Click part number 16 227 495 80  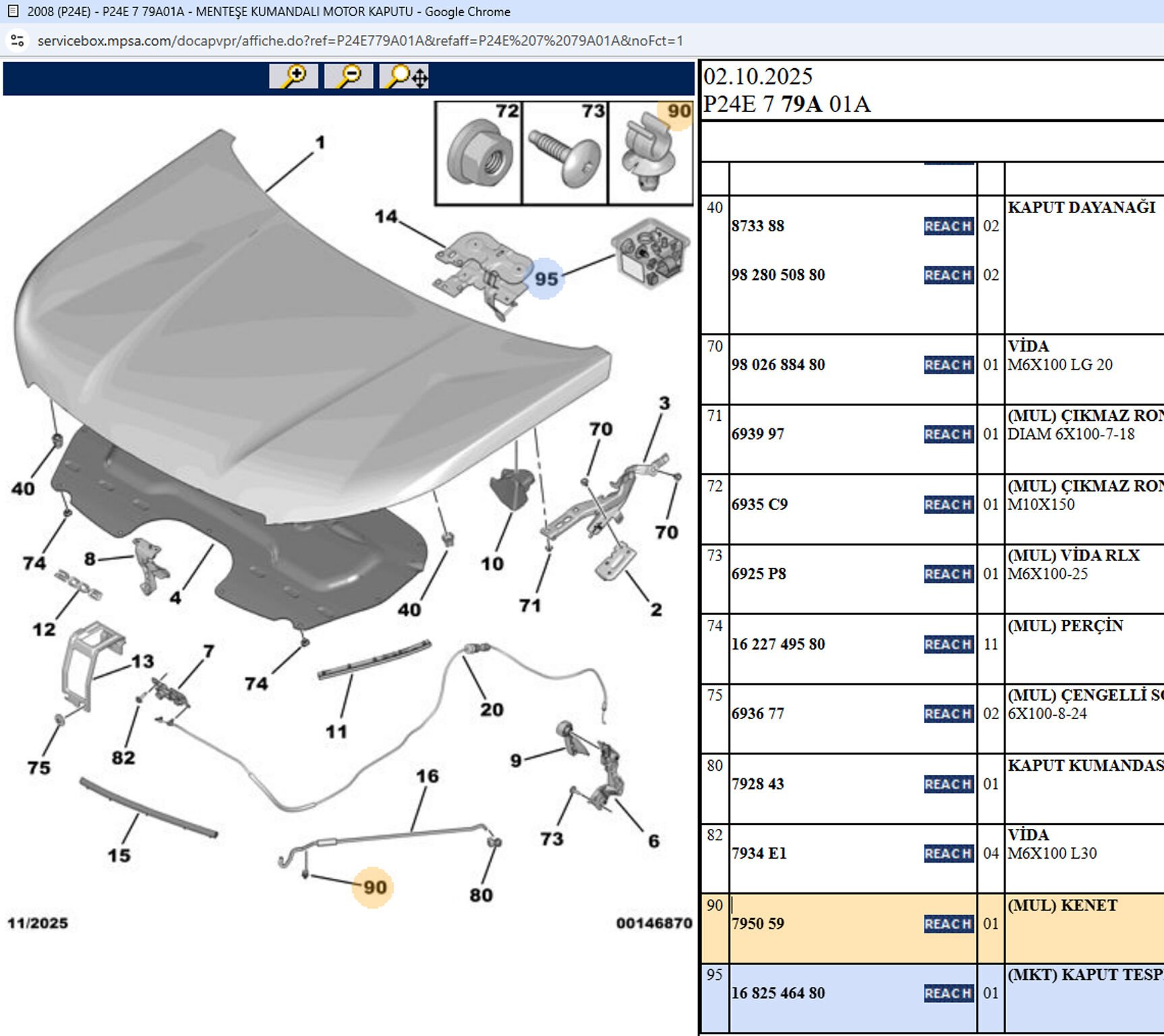[x=778, y=644]
